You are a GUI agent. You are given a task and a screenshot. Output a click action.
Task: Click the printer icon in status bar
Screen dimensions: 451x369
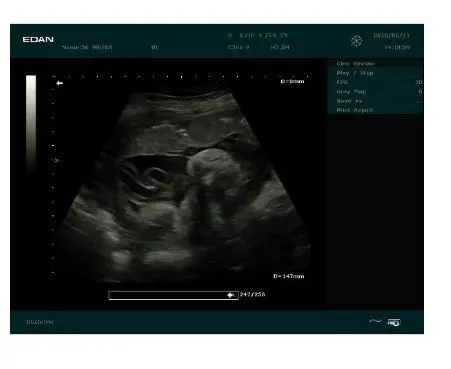[x=394, y=322]
